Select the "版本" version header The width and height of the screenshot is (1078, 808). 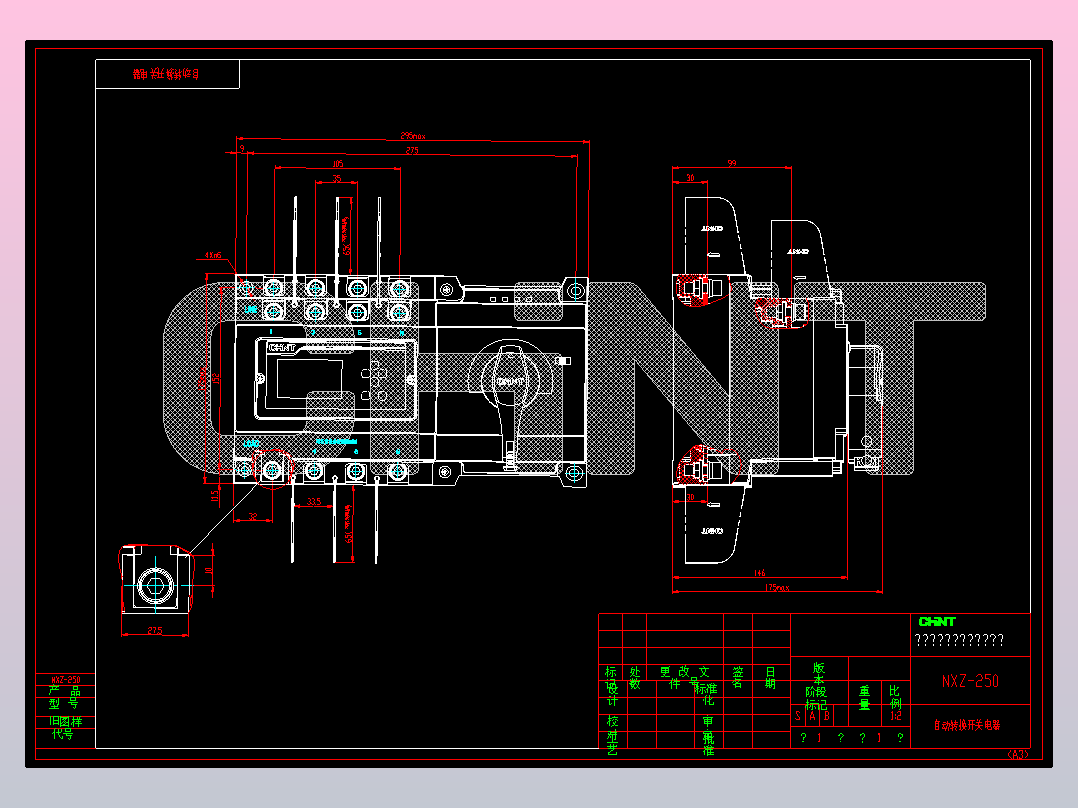818,674
